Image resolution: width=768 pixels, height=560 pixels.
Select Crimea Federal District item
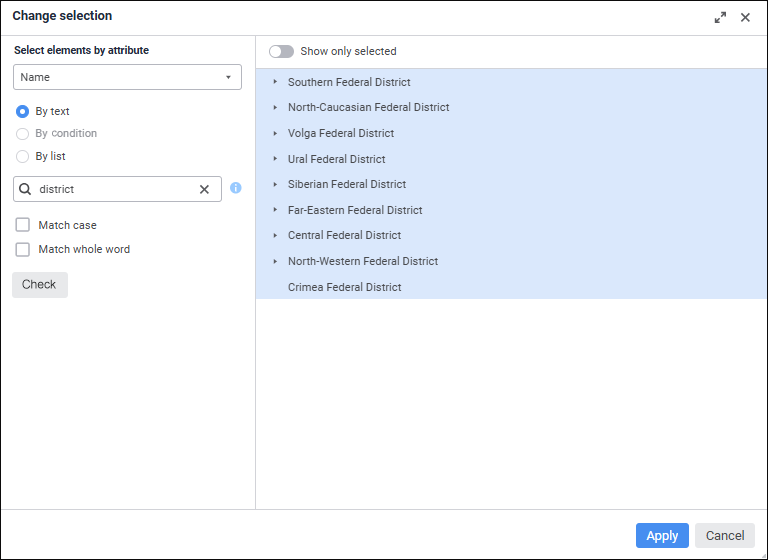(344, 287)
